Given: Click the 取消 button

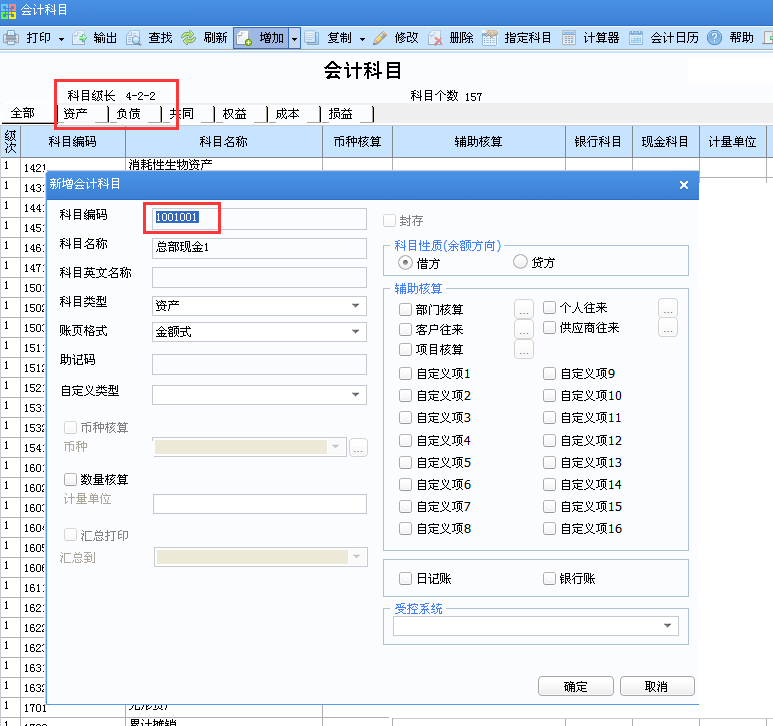Looking at the screenshot, I should coord(657,686).
